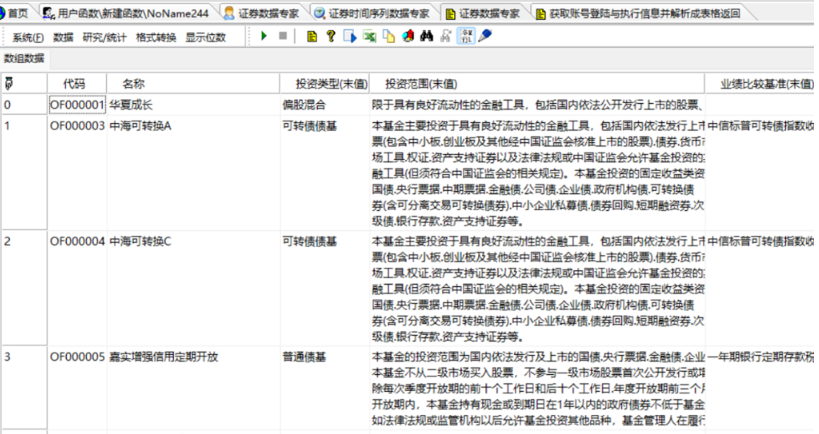The height and width of the screenshot is (434, 819).
Task: Click the blue pin marker icon
Action: pos(485,36)
